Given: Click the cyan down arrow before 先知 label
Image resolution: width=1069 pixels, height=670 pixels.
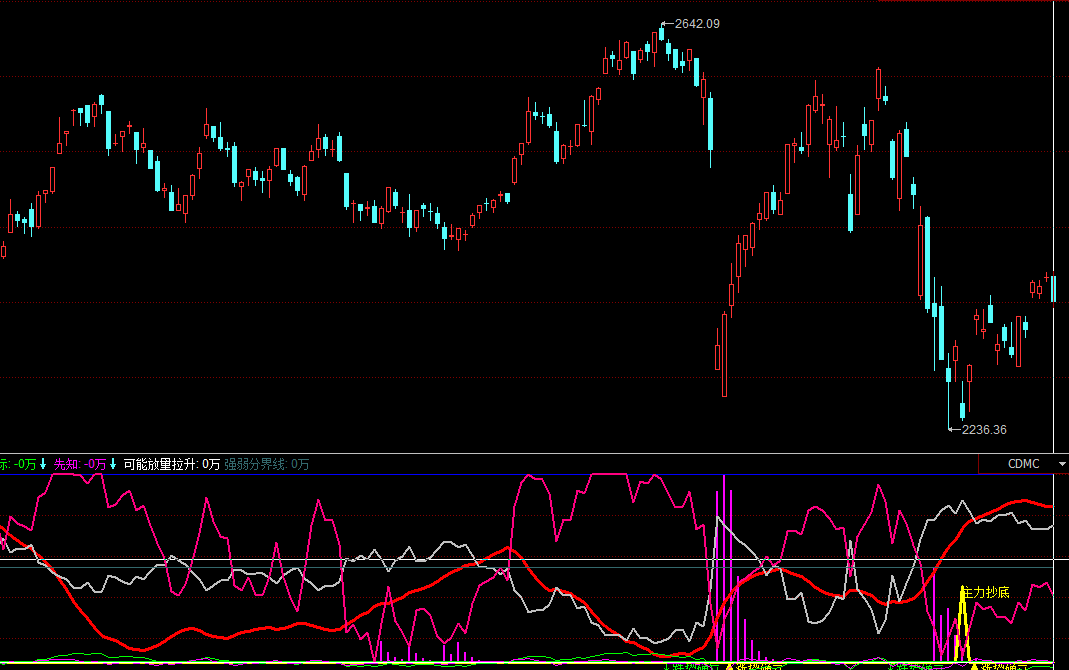Looking at the screenshot, I should point(43,464).
